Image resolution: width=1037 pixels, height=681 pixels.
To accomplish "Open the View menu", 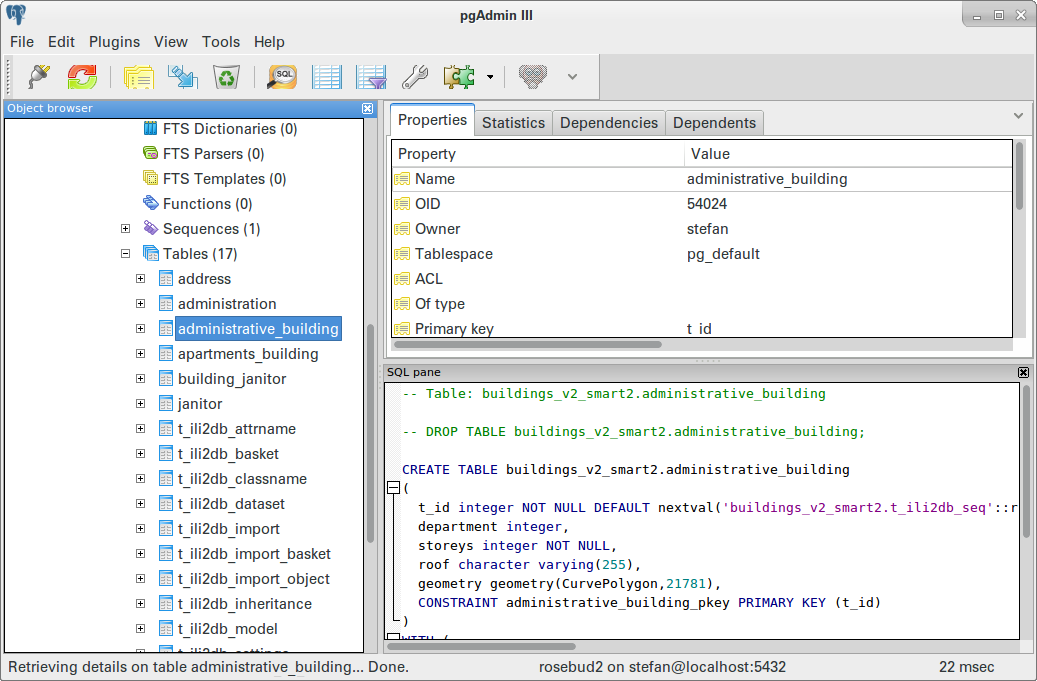I will pos(171,42).
